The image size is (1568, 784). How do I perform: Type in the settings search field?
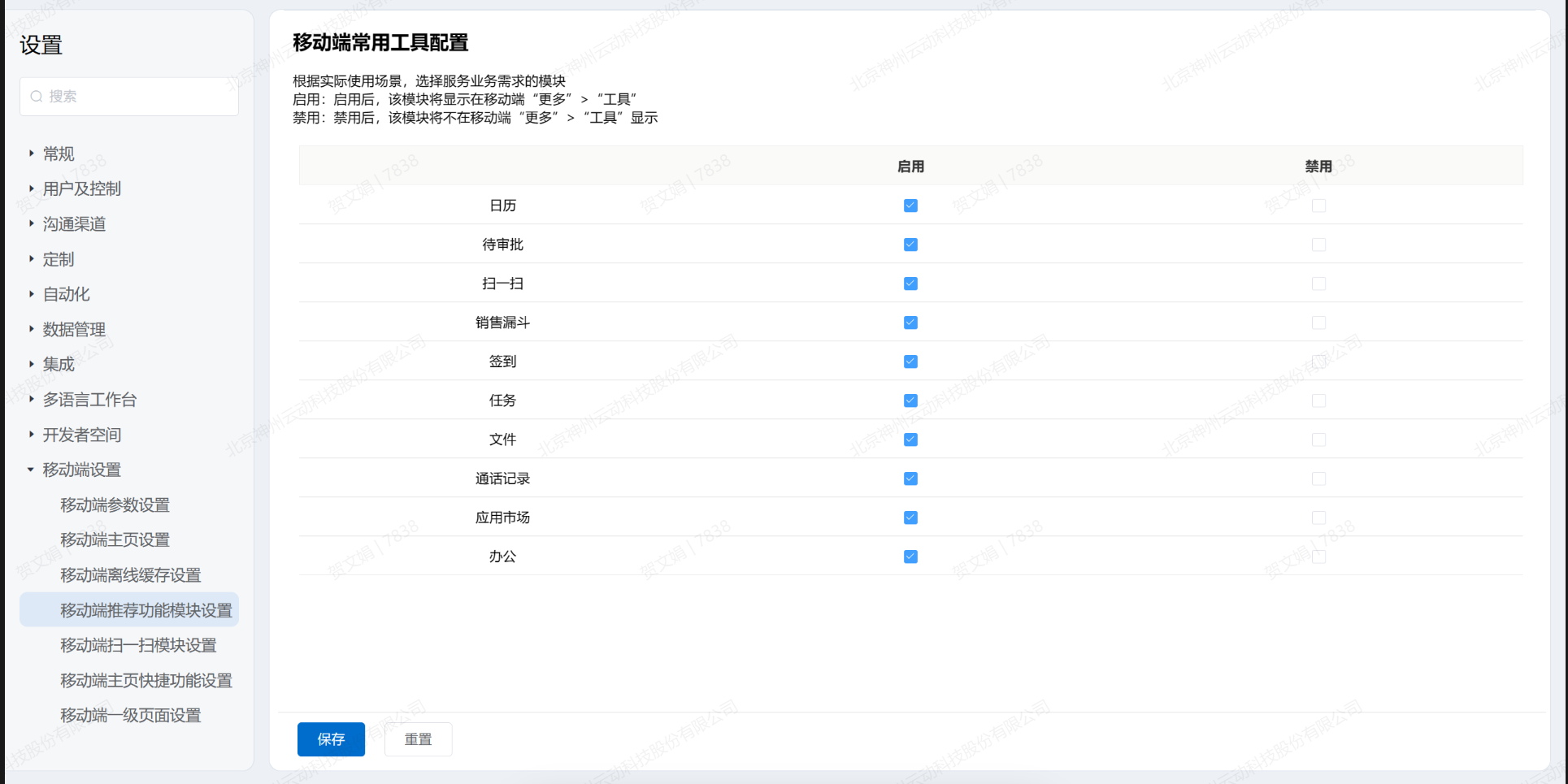pos(138,97)
